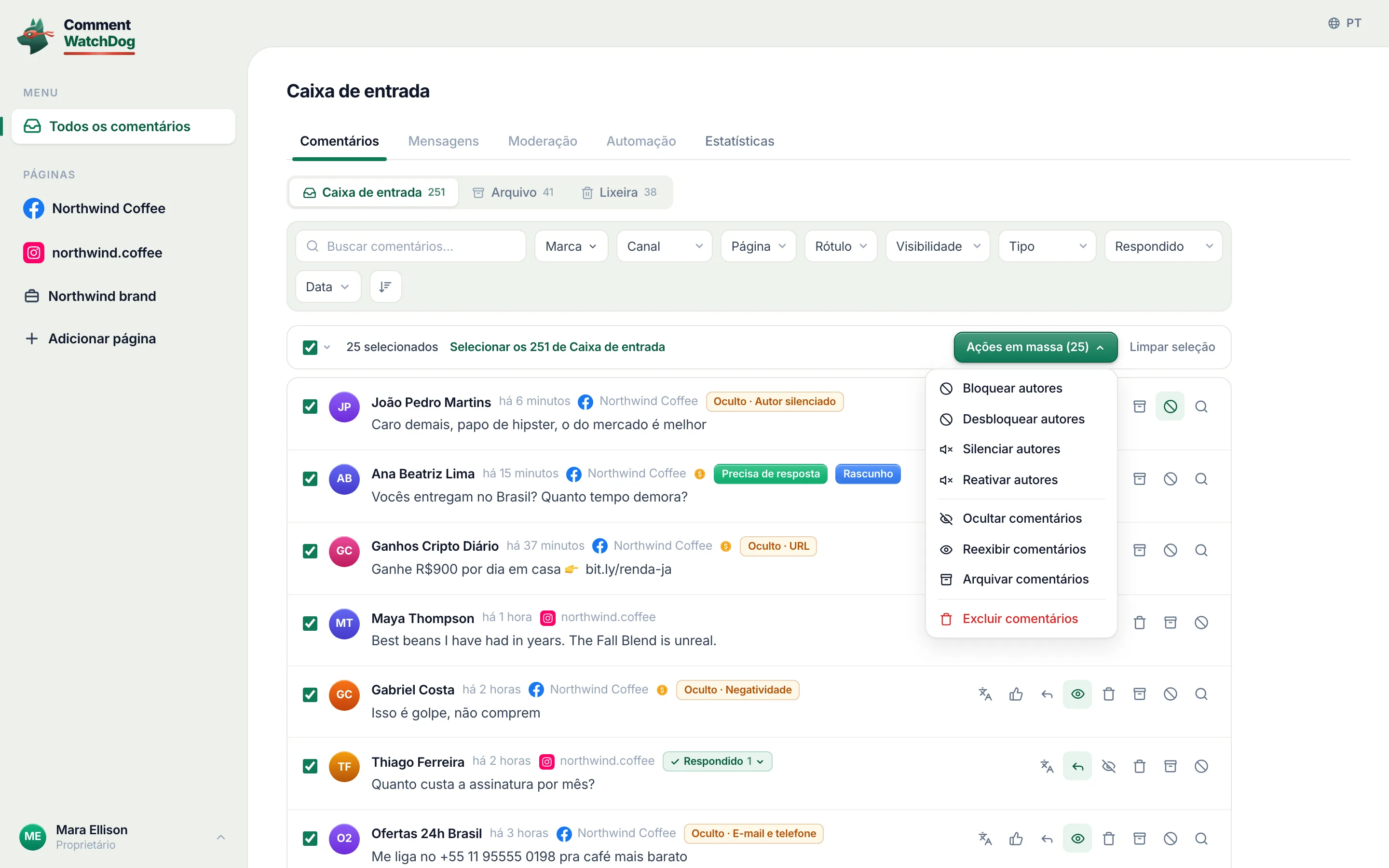Click Limpar seleção
The height and width of the screenshot is (868, 1389).
pyautogui.click(x=1172, y=347)
